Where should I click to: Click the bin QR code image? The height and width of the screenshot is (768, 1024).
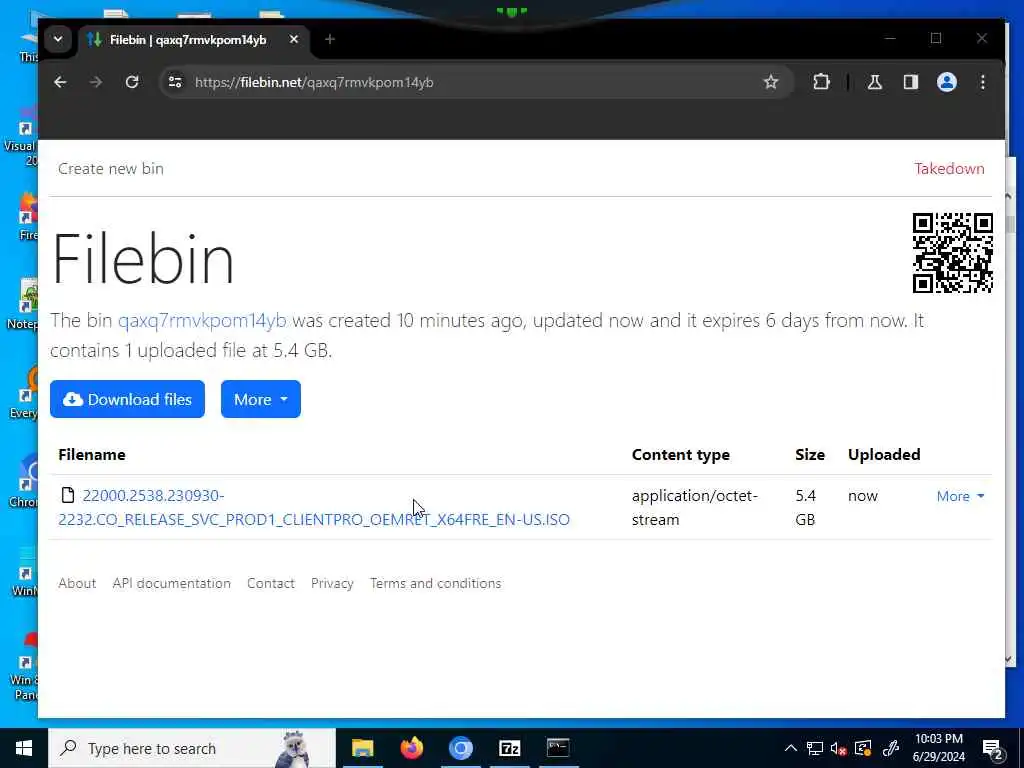tap(953, 253)
